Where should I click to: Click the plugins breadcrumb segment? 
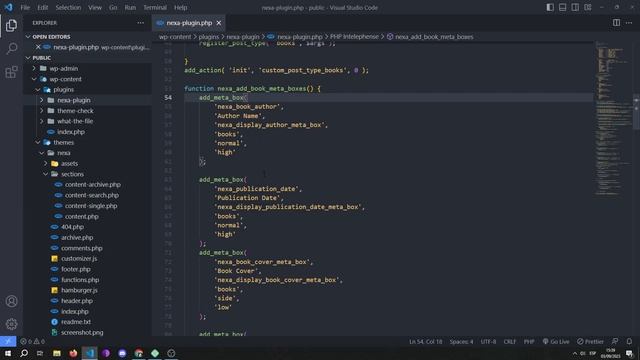[209, 37]
